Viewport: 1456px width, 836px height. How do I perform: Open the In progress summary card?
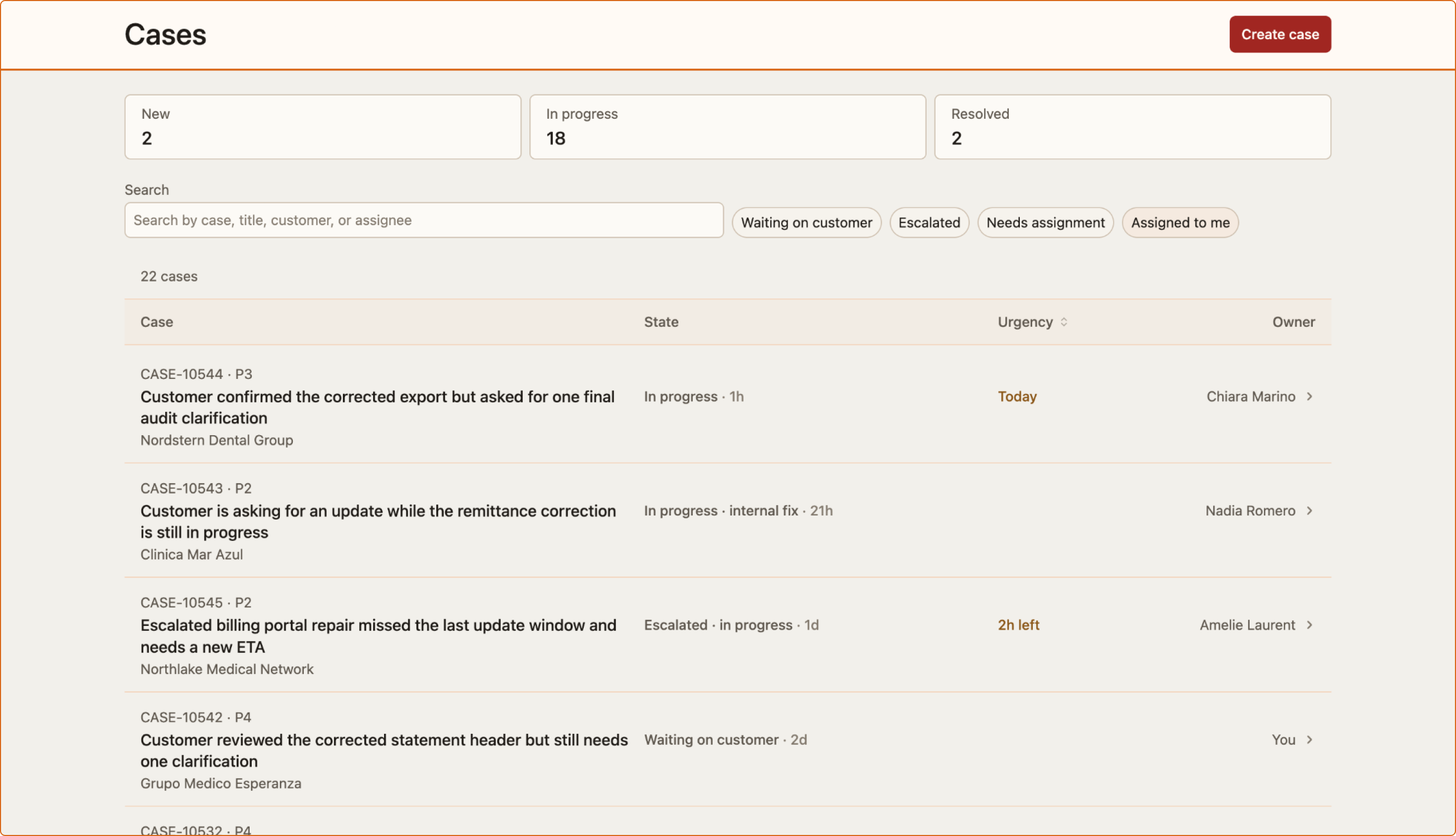(727, 127)
